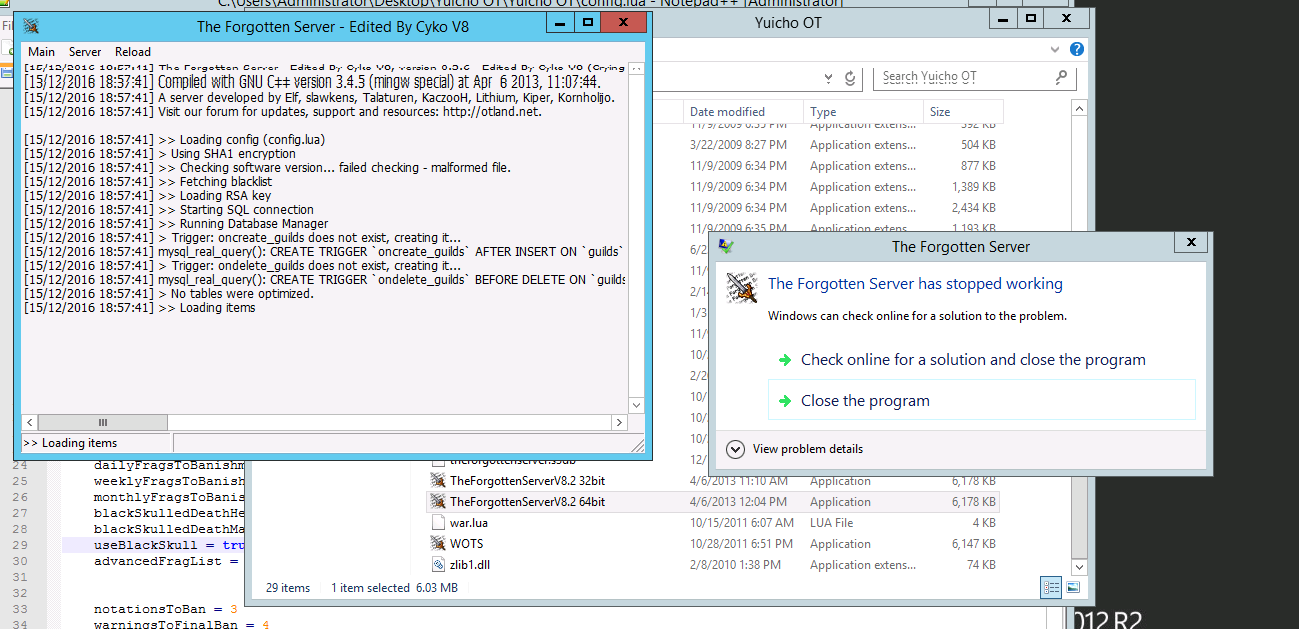Click Notepad++ line notationsToBan = 3

click(166, 609)
